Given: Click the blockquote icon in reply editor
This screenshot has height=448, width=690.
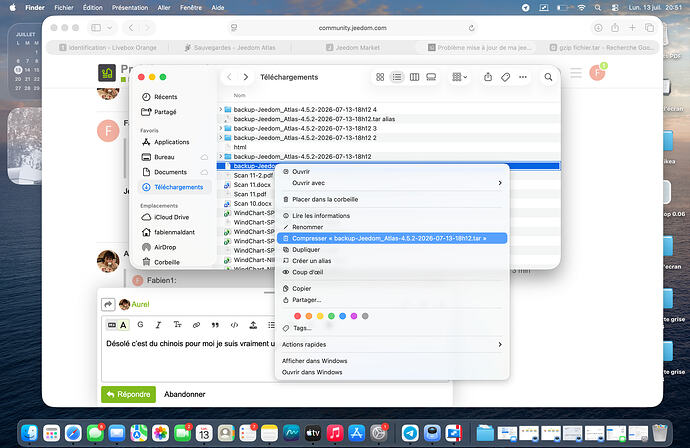Looking at the screenshot, I should coord(215,325).
